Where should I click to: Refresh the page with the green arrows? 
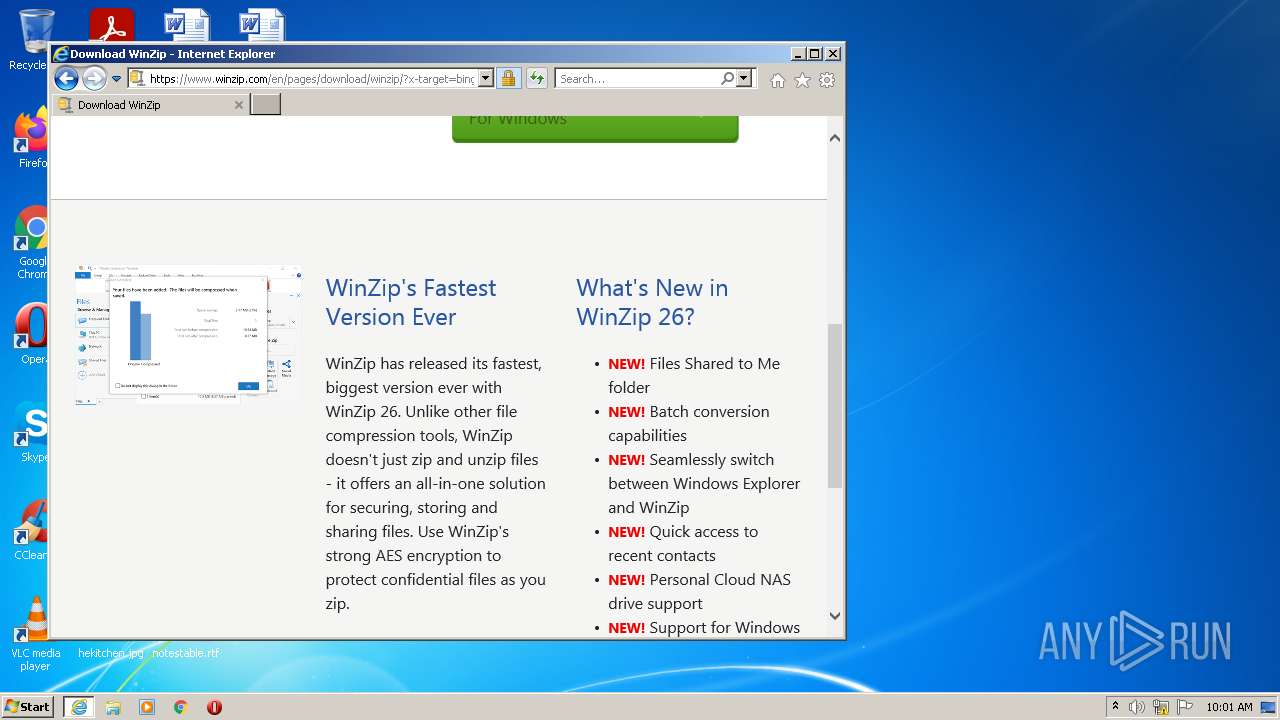click(x=537, y=78)
